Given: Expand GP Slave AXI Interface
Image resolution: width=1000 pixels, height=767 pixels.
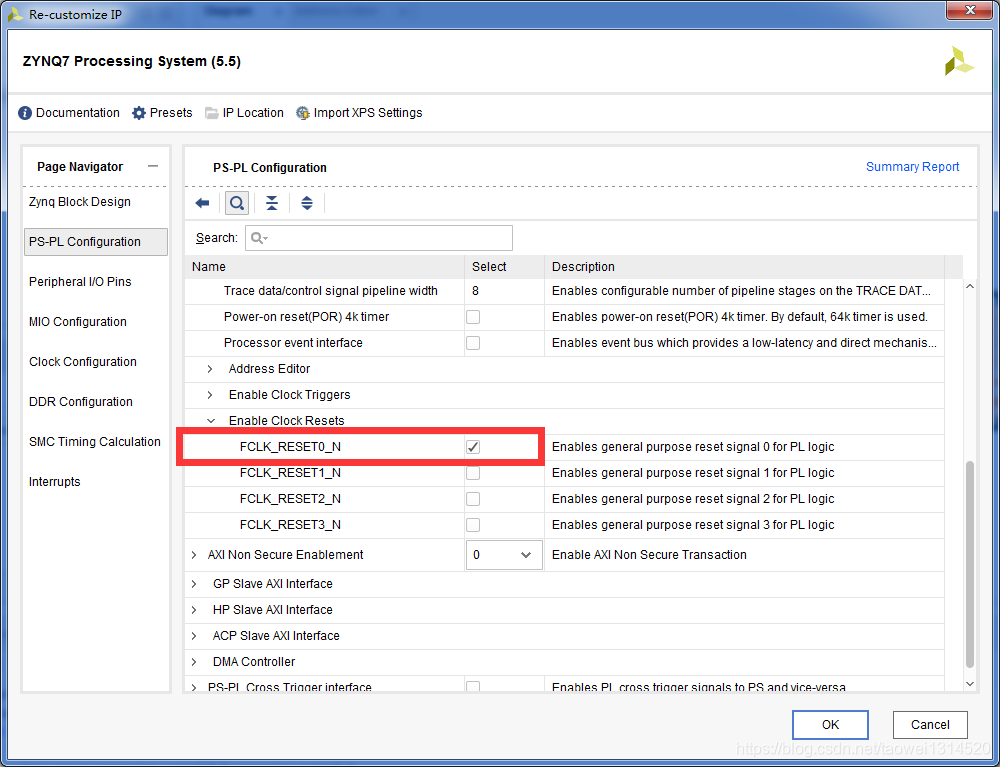Looking at the screenshot, I should tap(194, 584).
